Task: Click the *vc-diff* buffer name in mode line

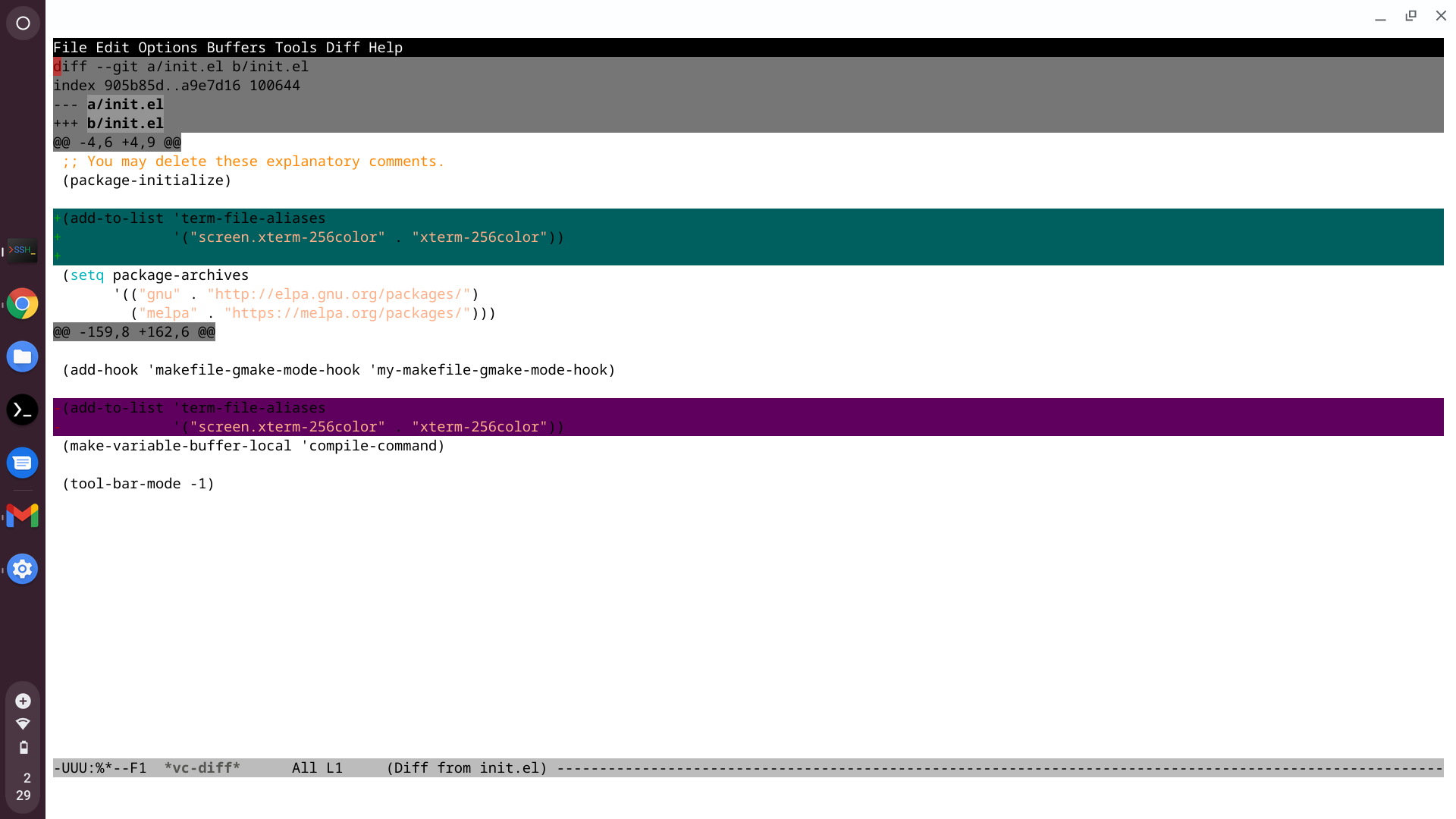Action: [202, 768]
